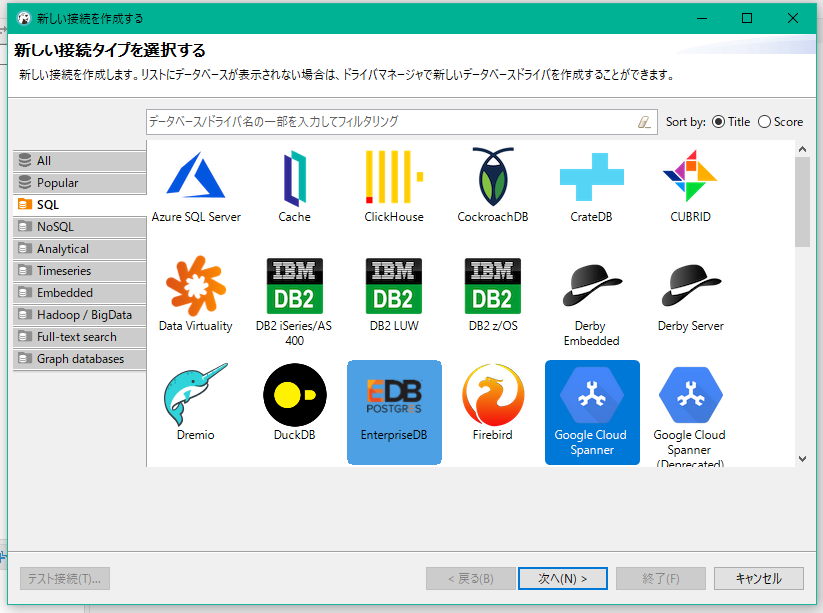Clear the filter with the eraser icon
This screenshot has height=613, width=823.
pyautogui.click(x=644, y=122)
